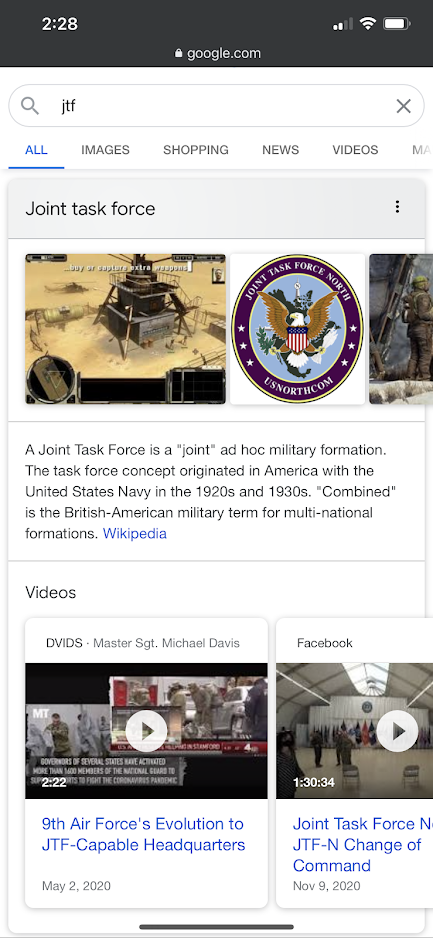Image resolution: width=433 pixels, height=938 pixels.
Task: Switch to the Shopping tab
Action: coord(196,150)
